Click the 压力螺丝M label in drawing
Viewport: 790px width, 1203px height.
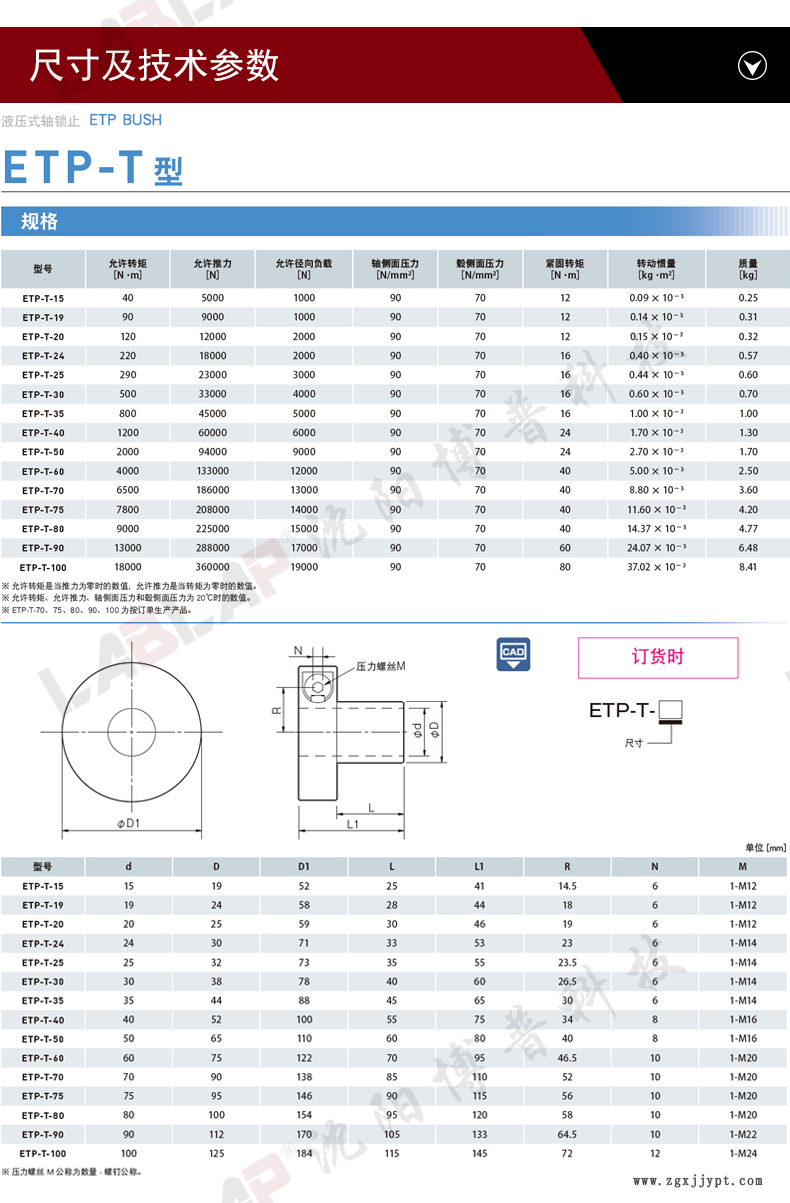click(x=380, y=666)
